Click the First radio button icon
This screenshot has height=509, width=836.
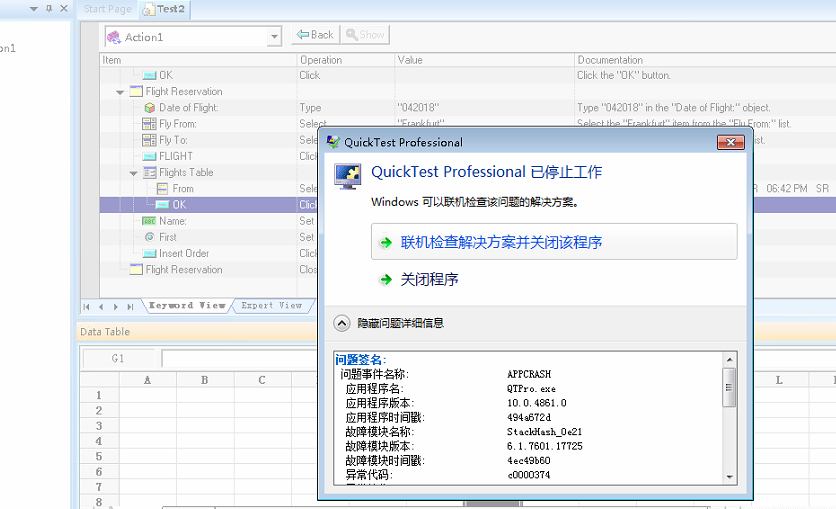pyautogui.click(x=150, y=237)
